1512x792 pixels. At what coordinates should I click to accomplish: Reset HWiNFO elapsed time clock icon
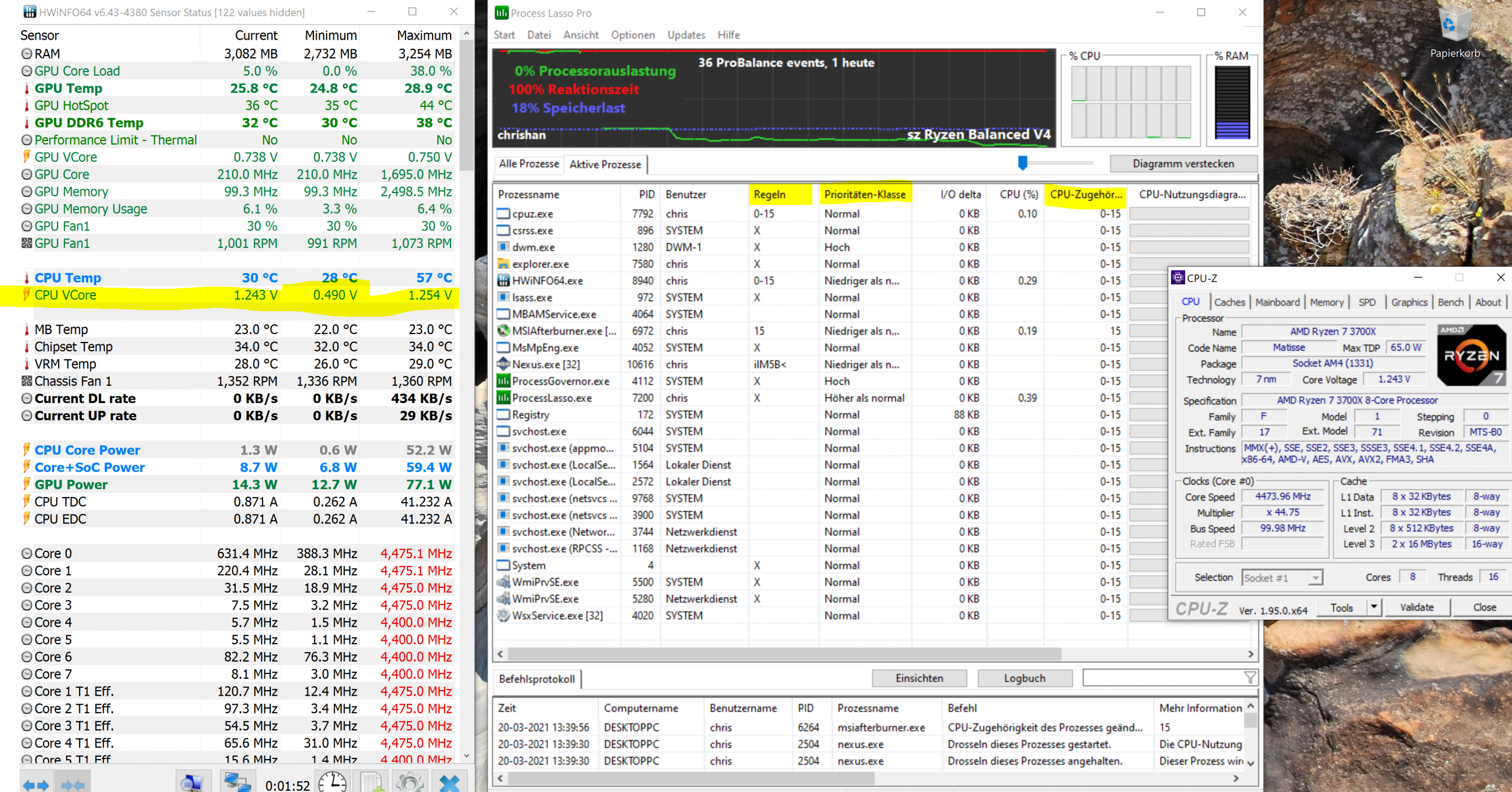(x=332, y=783)
